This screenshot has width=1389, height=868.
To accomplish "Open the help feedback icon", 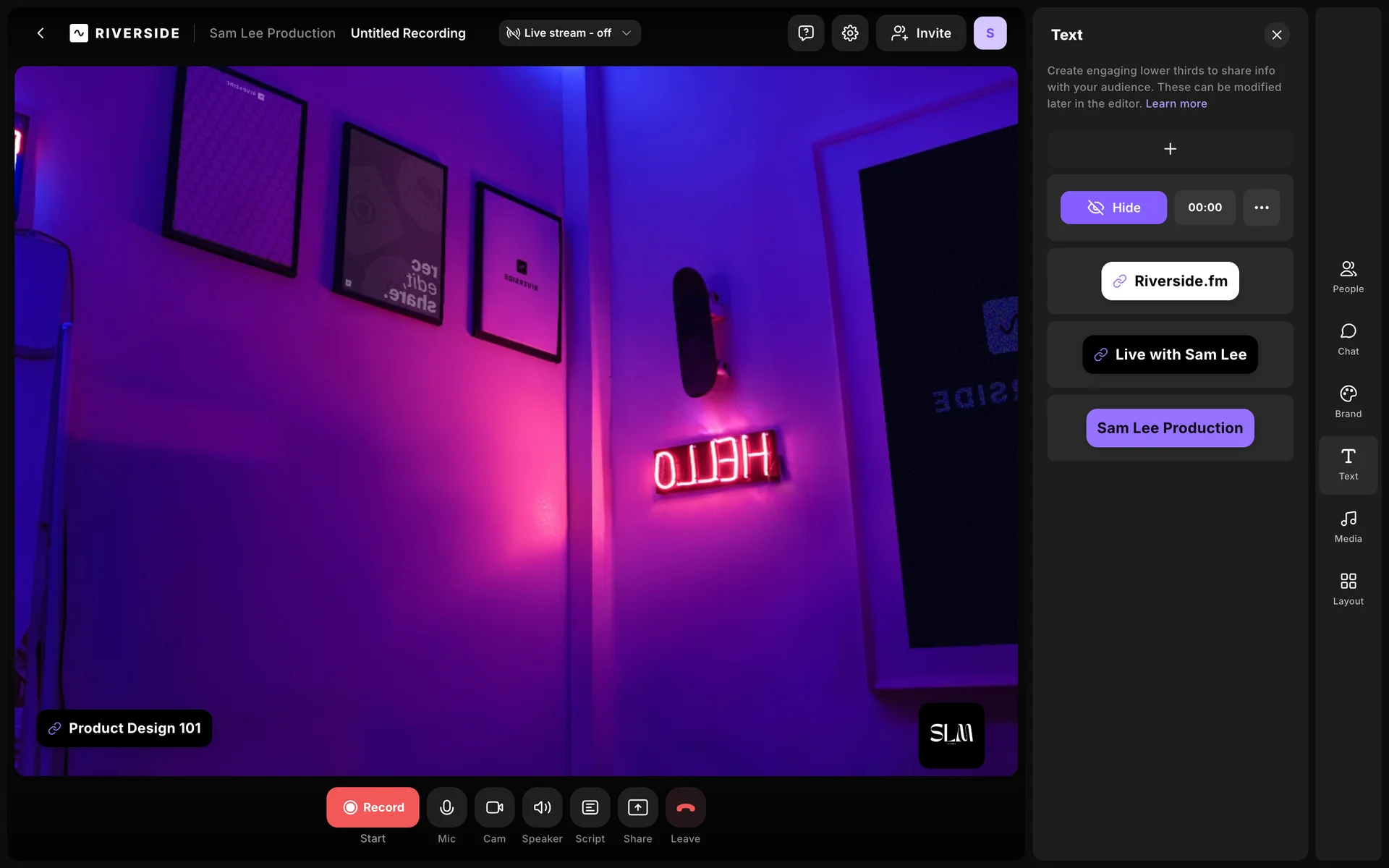I will (x=805, y=33).
